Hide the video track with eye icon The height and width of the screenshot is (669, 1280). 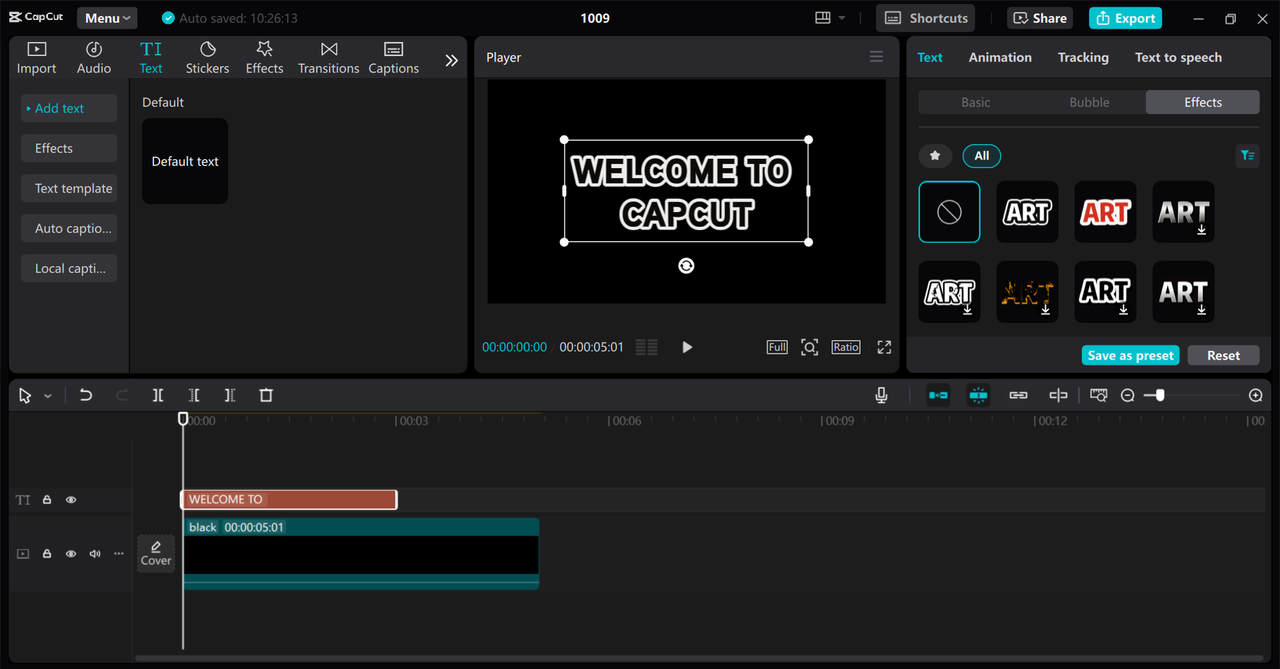point(71,553)
